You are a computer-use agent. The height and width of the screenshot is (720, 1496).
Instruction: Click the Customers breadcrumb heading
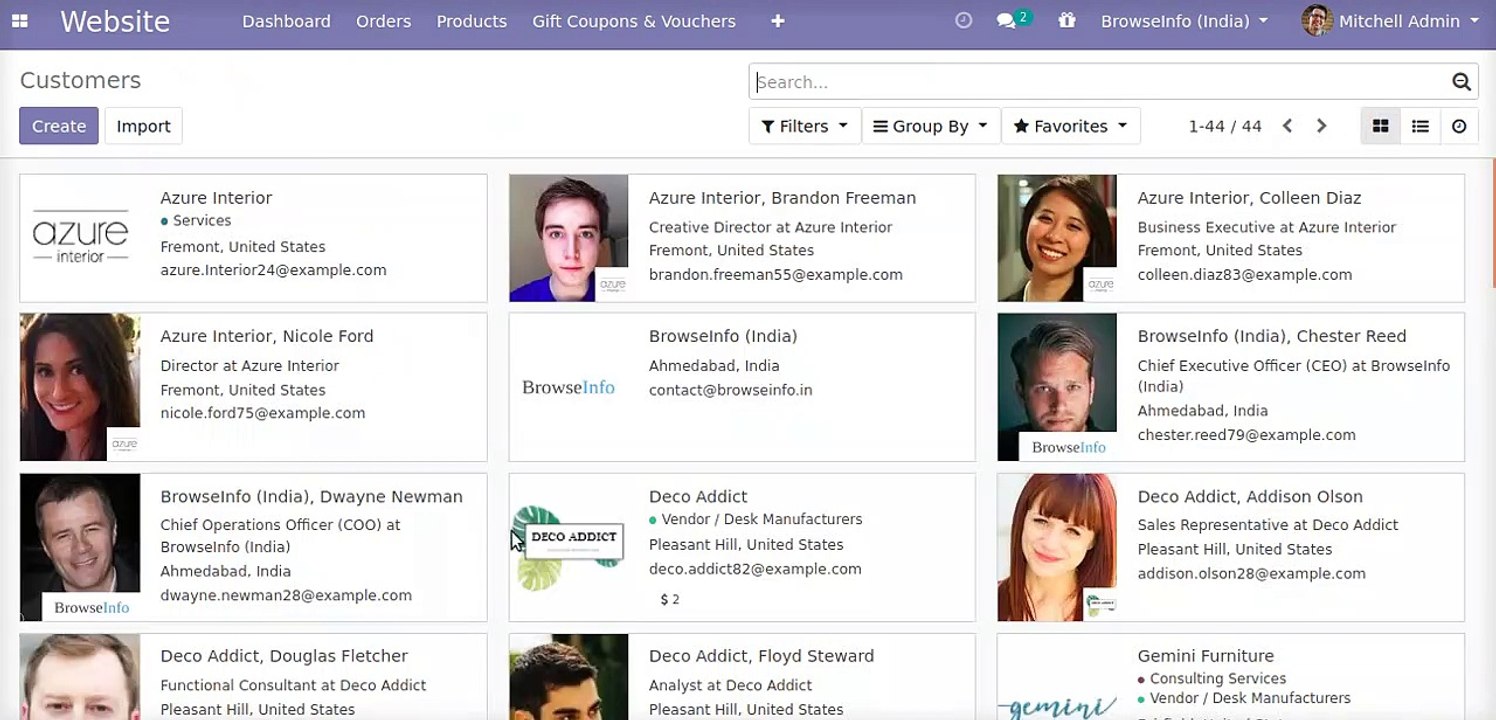coord(80,80)
